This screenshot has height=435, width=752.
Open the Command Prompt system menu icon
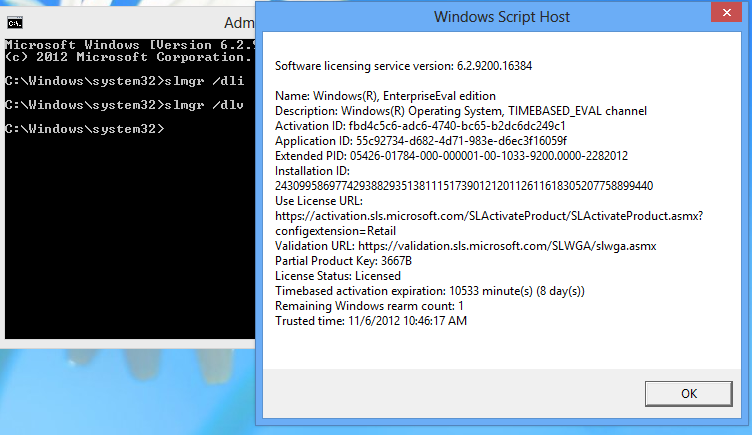point(15,23)
